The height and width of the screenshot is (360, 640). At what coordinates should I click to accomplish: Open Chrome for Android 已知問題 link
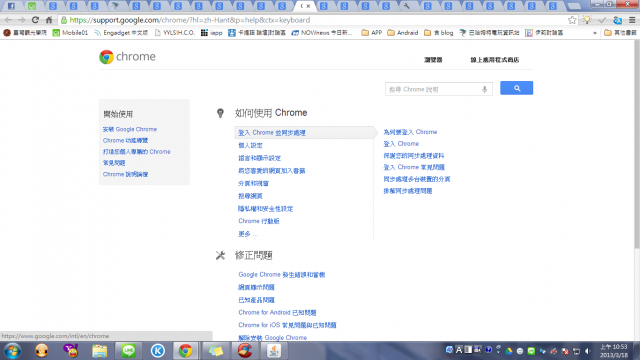click(x=277, y=313)
